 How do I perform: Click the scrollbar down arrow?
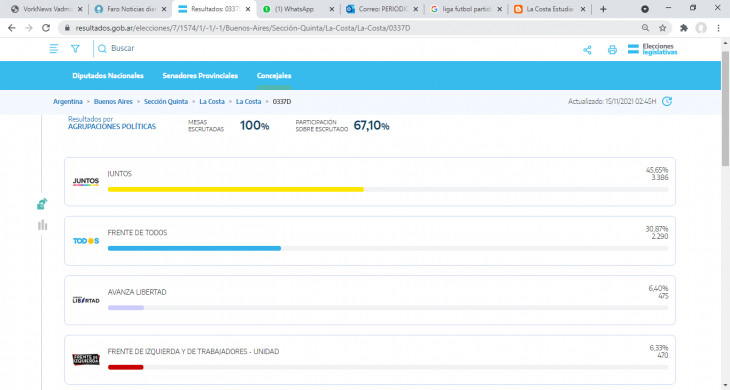(x=725, y=386)
